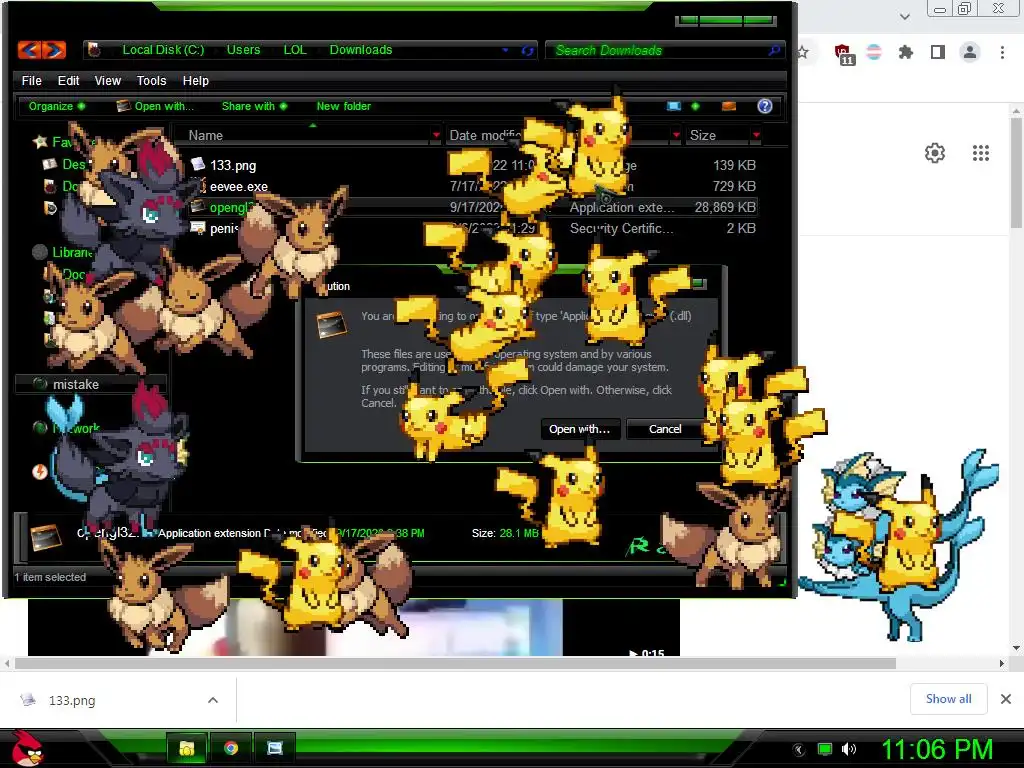
Task: Open Chrome three-dot menu
Action: point(1002,52)
